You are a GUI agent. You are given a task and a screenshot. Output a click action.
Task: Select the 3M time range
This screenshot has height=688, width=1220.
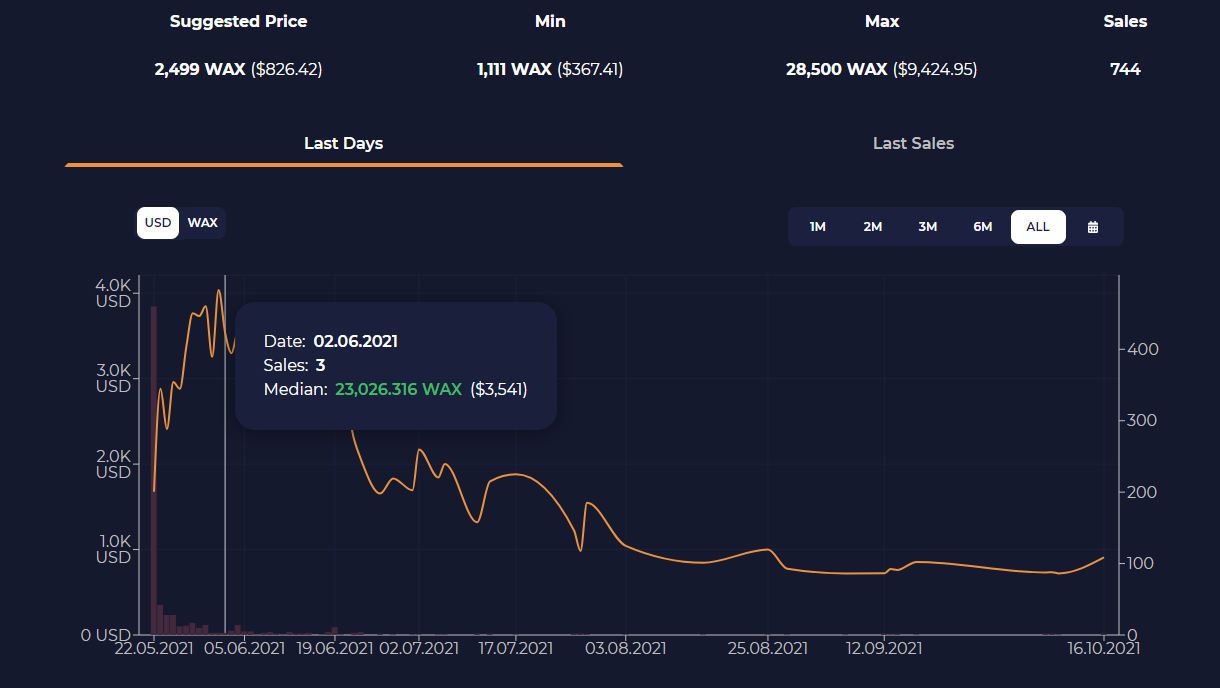[x=928, y=227]
